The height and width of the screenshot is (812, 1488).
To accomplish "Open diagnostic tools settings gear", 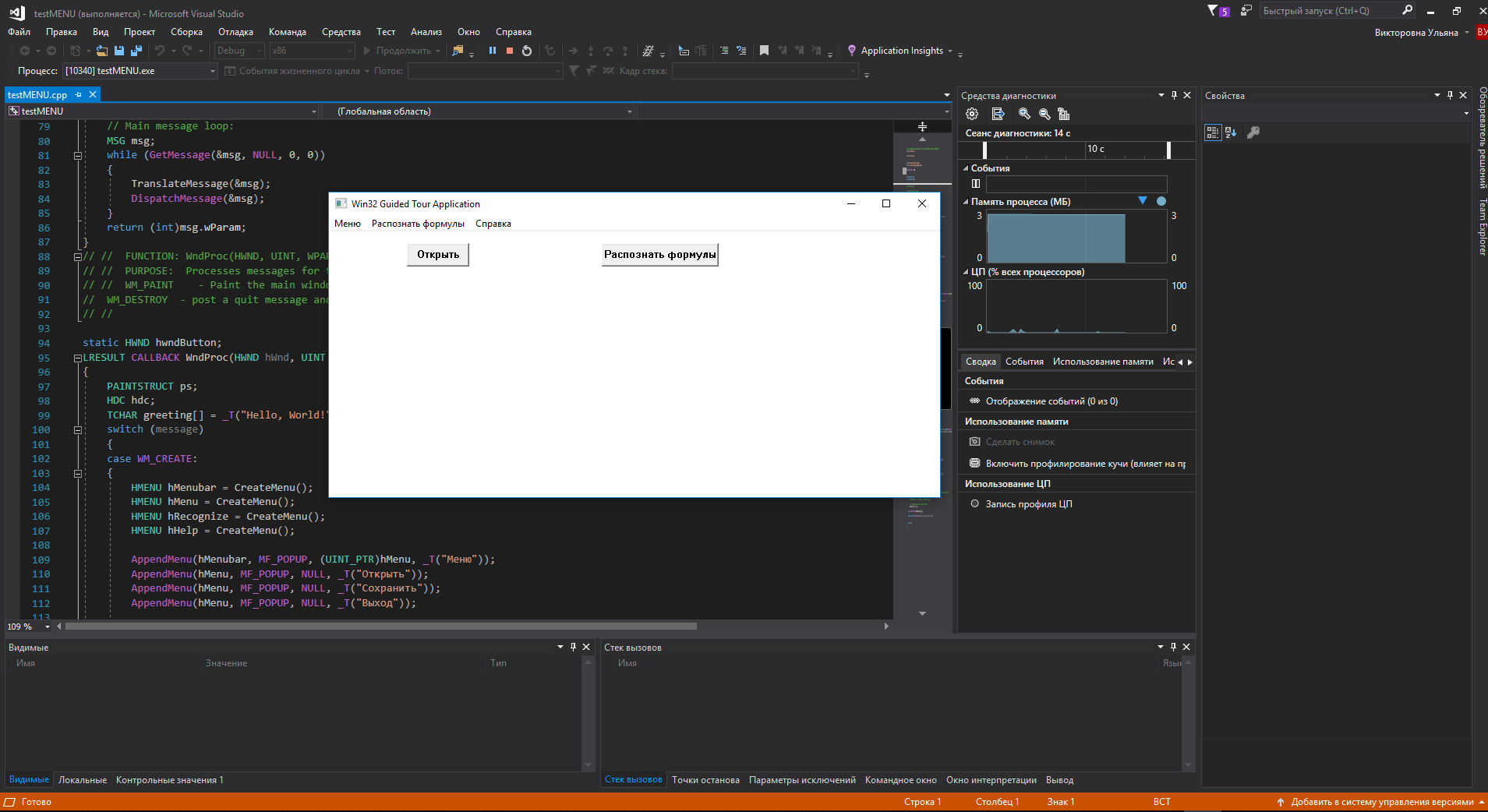I will (x=972, y=114).
